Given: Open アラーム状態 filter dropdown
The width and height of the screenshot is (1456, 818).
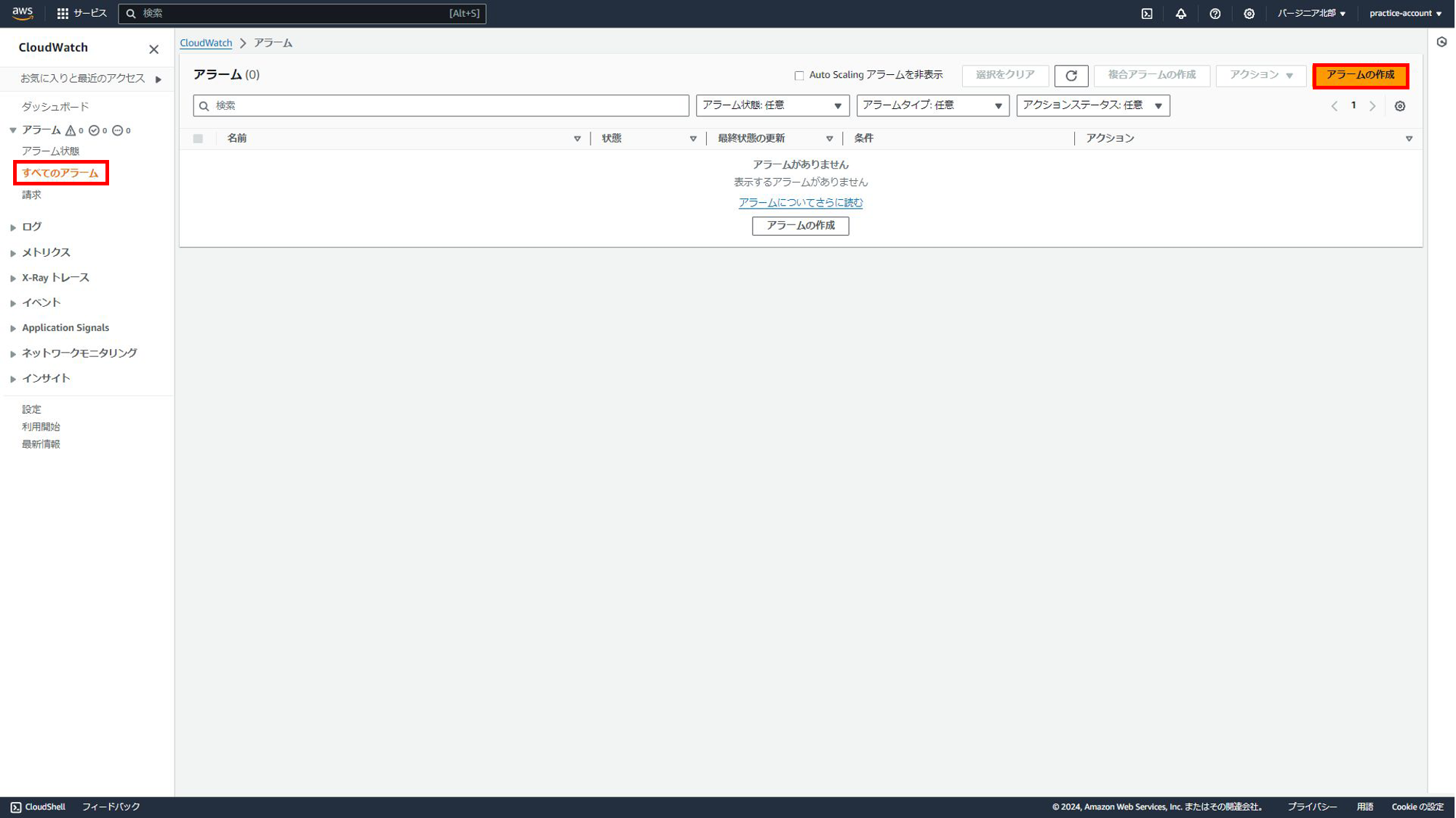Looking at the screenshot, I should click(x=772, y=105).
